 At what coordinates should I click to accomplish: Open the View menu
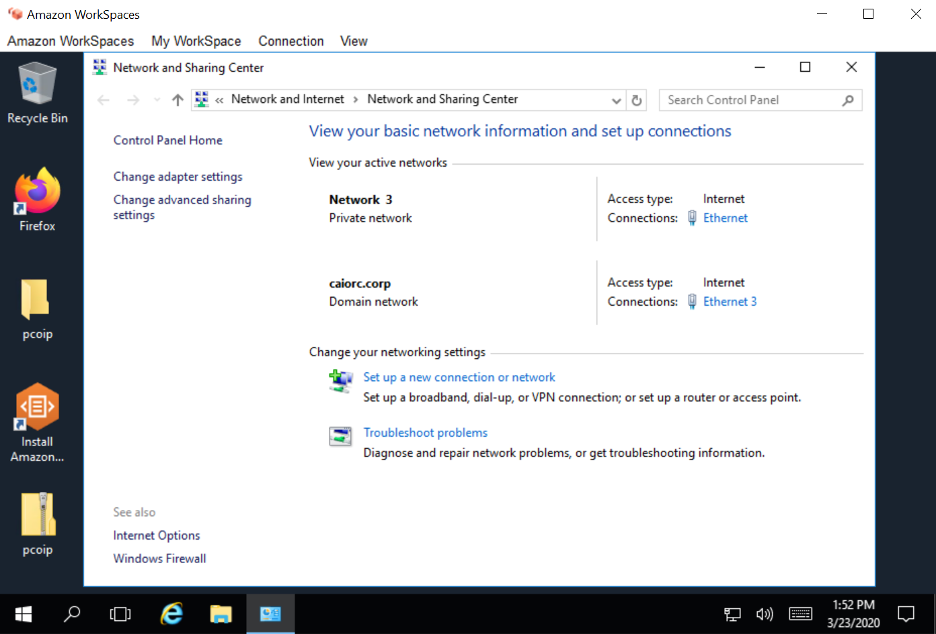(353, 41)
